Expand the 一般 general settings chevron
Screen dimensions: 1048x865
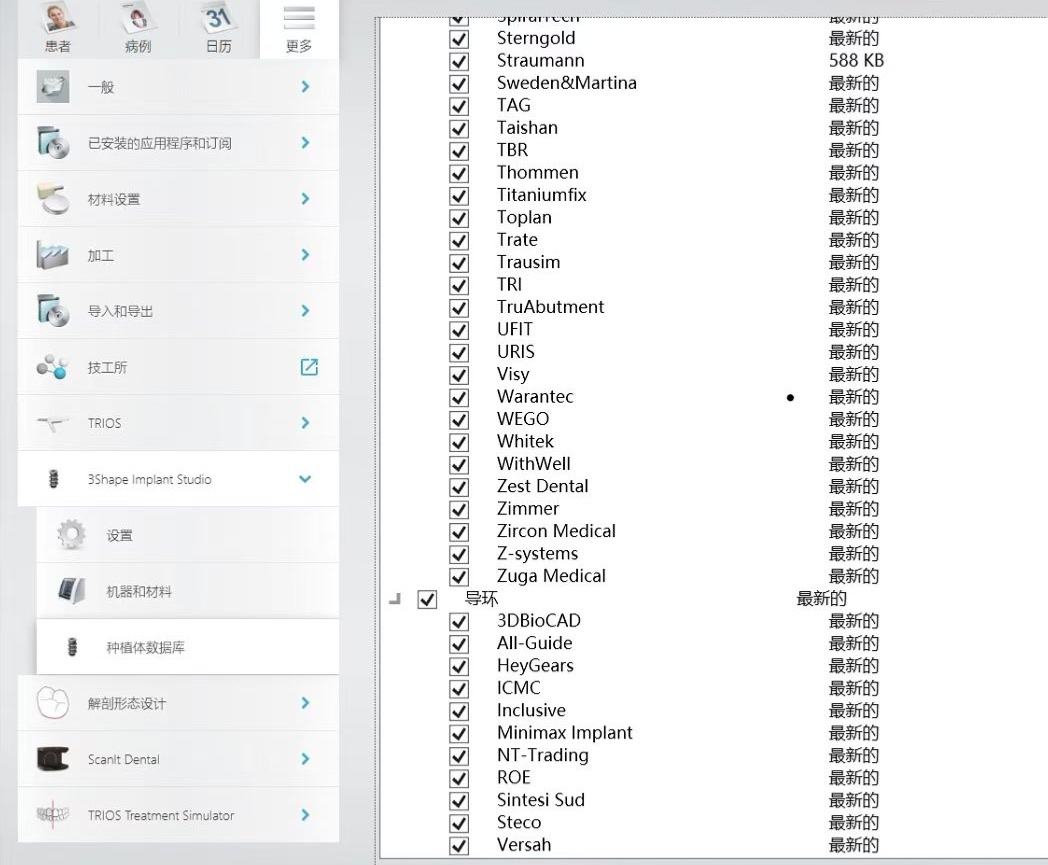tap(305, 86)
